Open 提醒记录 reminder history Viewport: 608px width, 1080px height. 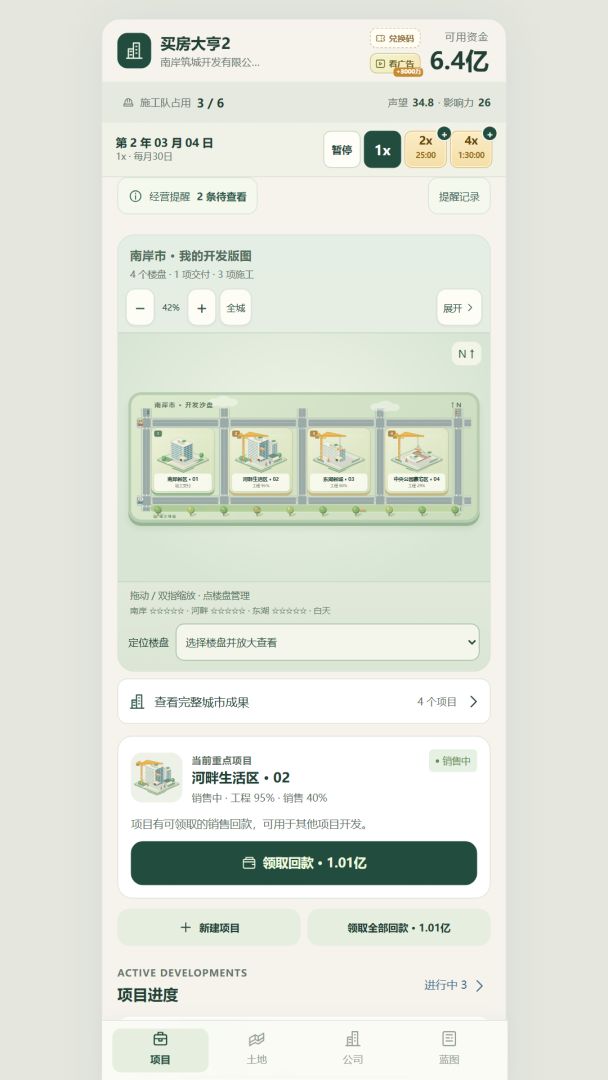(459, 196)
